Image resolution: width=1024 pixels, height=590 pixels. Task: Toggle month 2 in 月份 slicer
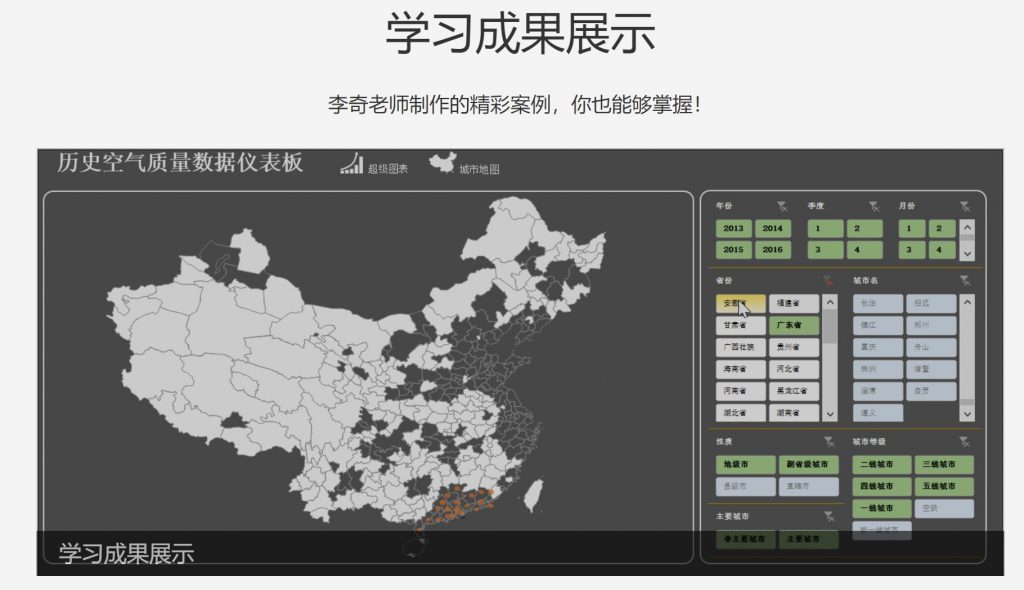942,228
